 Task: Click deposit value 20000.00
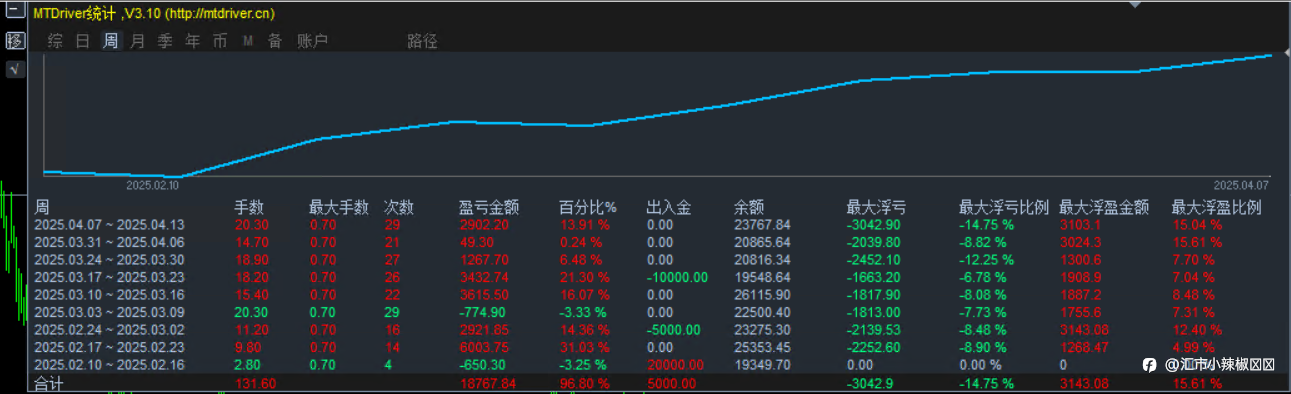675,365
